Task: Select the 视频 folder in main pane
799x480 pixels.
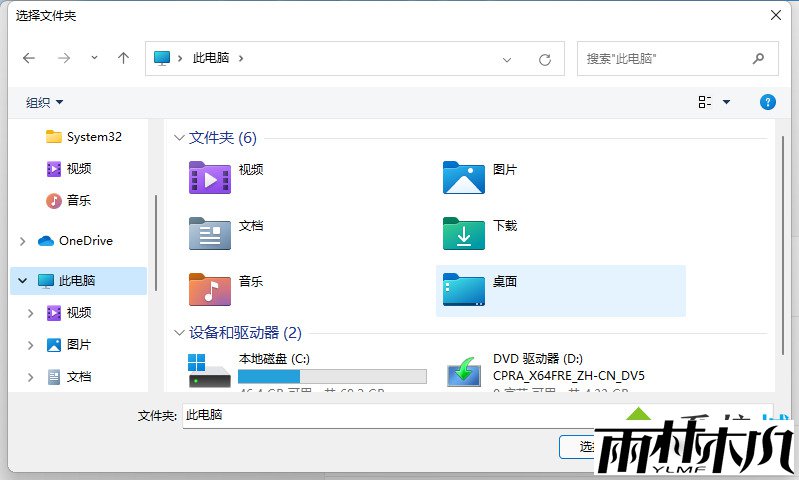Action: pos(210,177)
